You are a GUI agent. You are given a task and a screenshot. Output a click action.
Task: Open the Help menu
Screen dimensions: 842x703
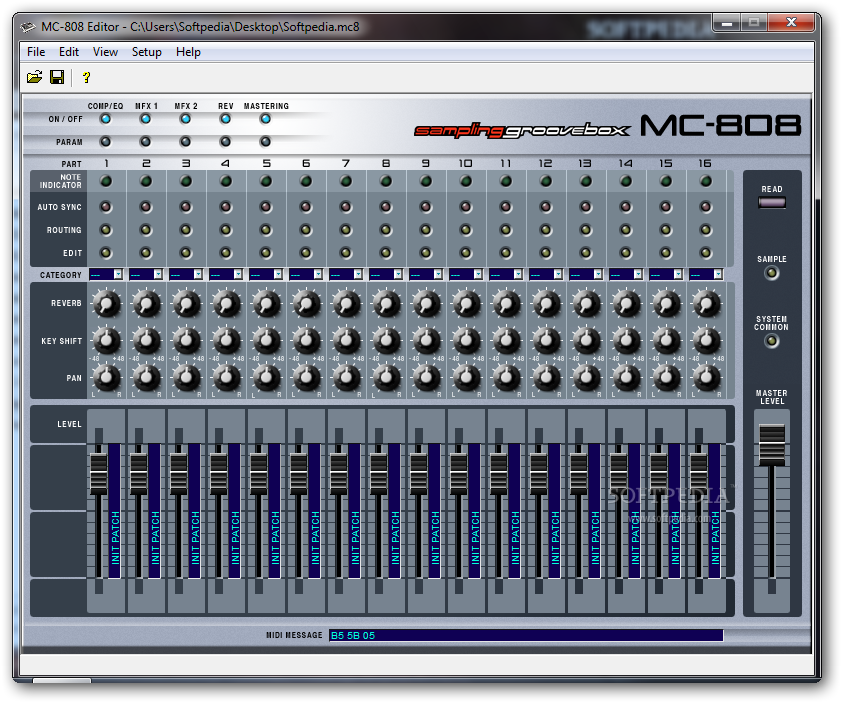(x=188, y=52)
